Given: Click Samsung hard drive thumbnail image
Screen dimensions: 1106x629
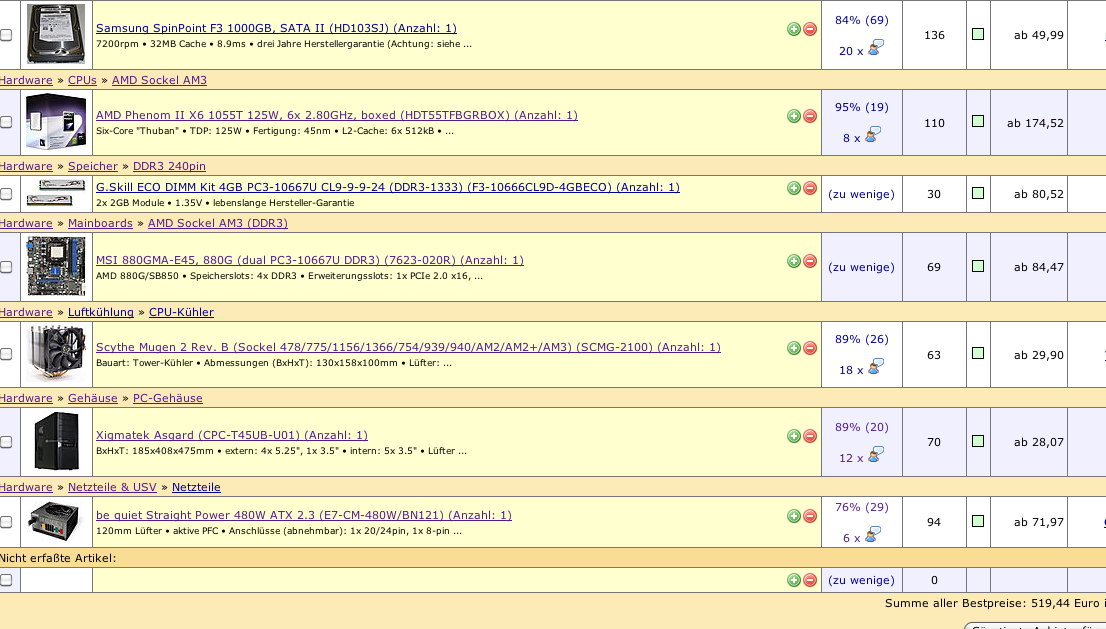Looking at the screenshot, I should click(56, 34).
